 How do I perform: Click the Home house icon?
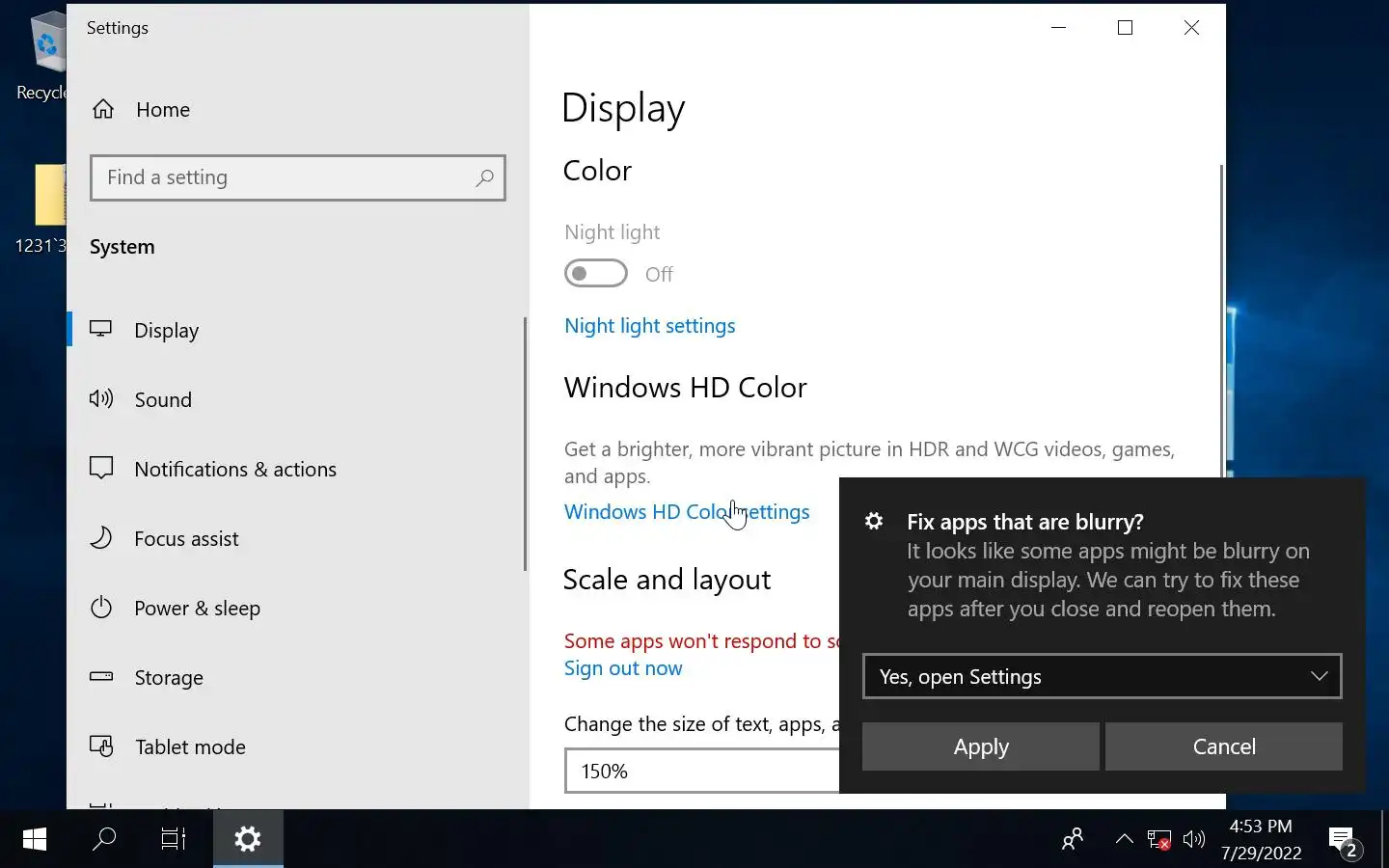pyautogui.click(x=103, y=110)
